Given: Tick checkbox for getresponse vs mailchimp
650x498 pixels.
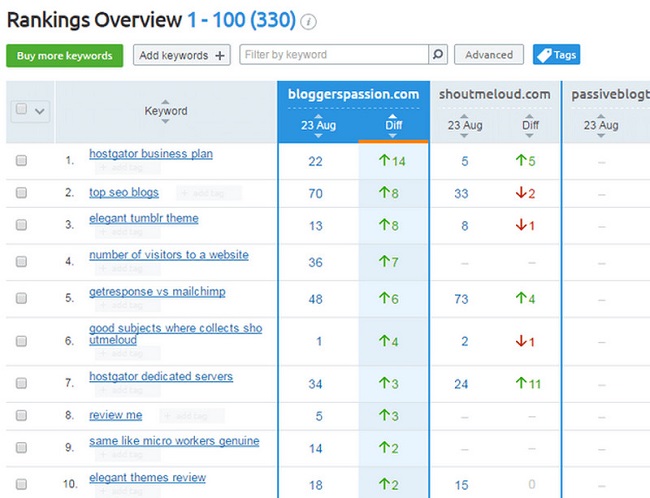Looking at the screenshot, I should 21,299.
